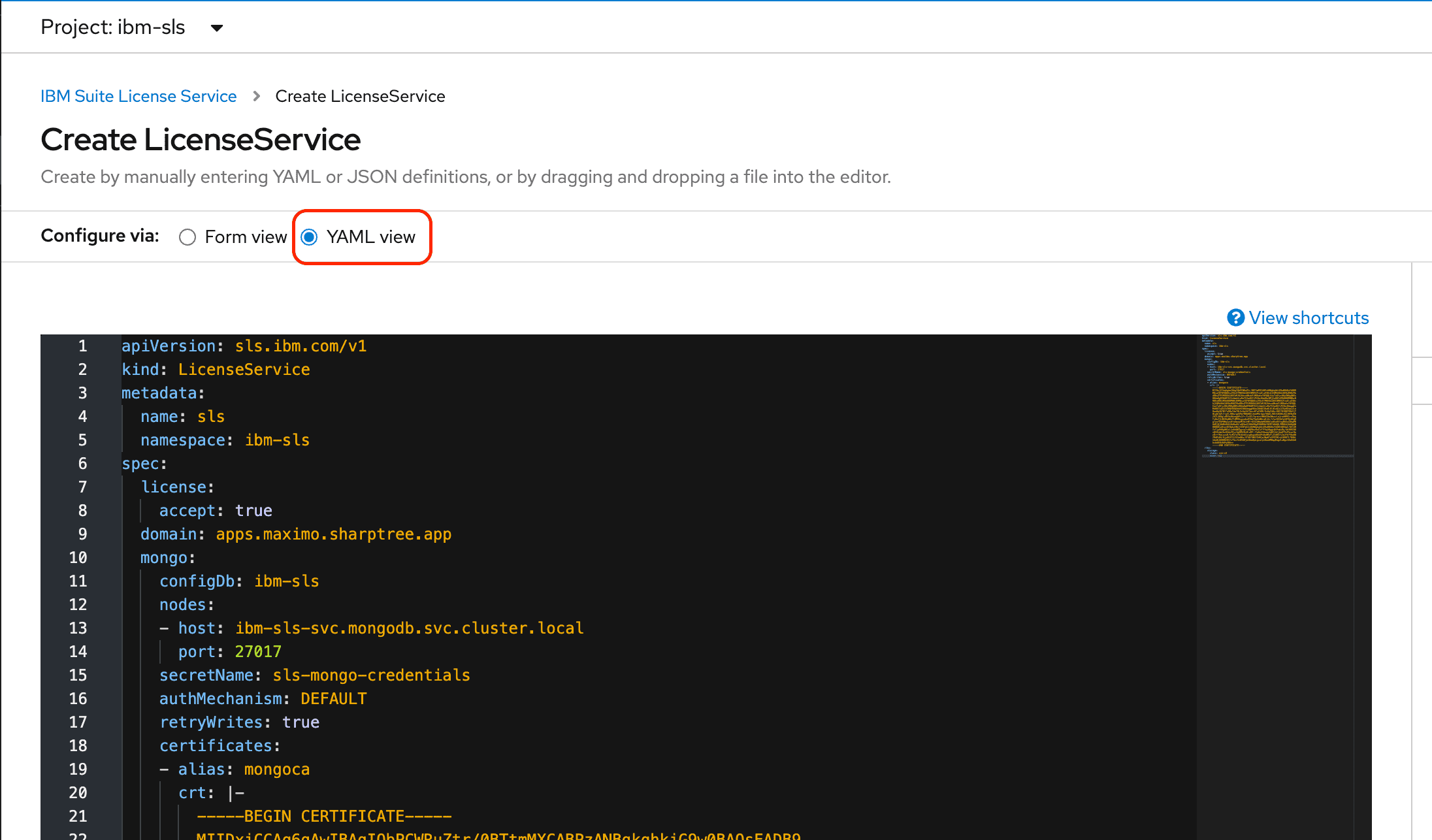Click the name: sls line
The width and height of the screenshot is (1432, 840).
pos(182,417)
